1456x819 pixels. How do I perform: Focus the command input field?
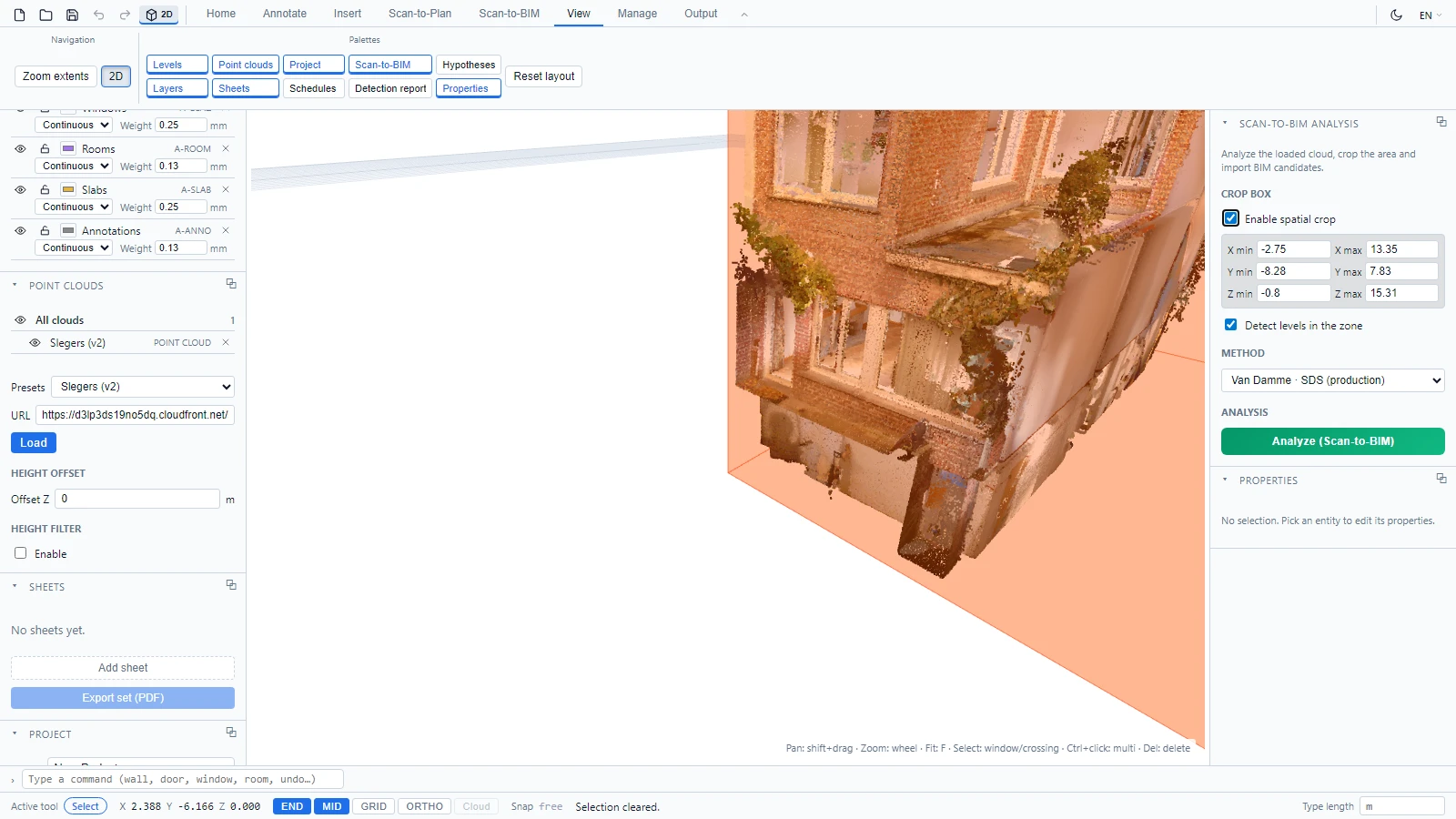pyautogui.click(x=183, y=779)
